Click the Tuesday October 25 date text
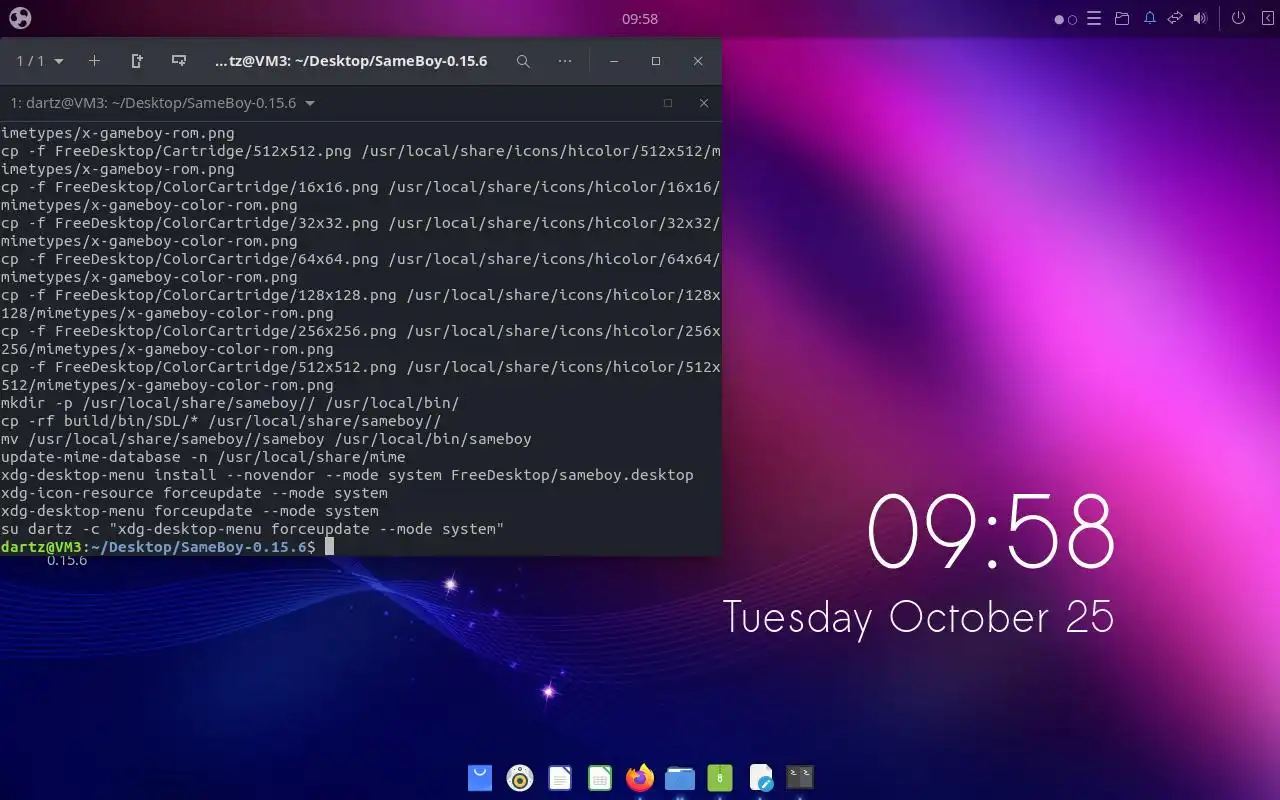 918,617
